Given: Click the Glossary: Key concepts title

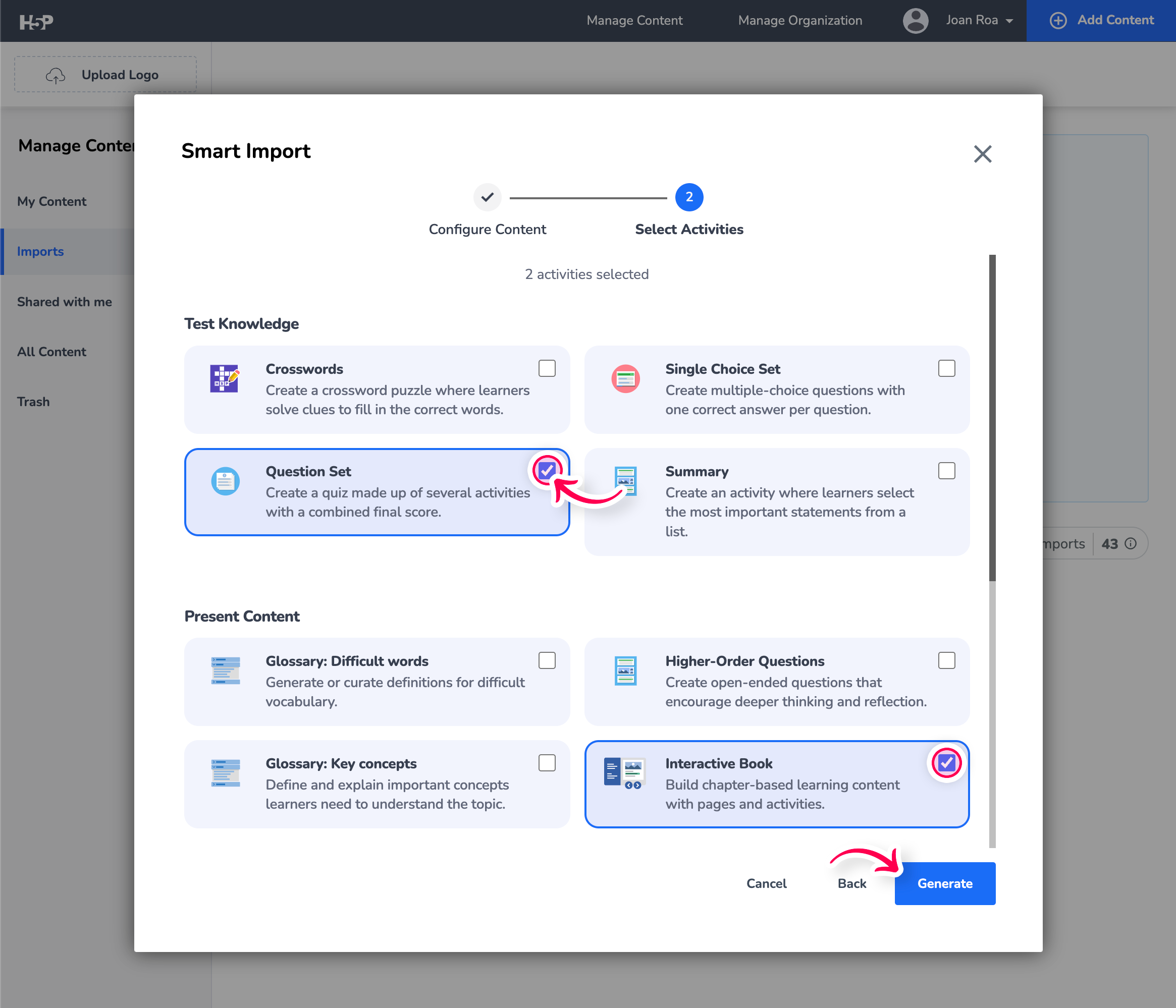Looking at the screenshot, I should pyautogui.click(x=341, y=763).
